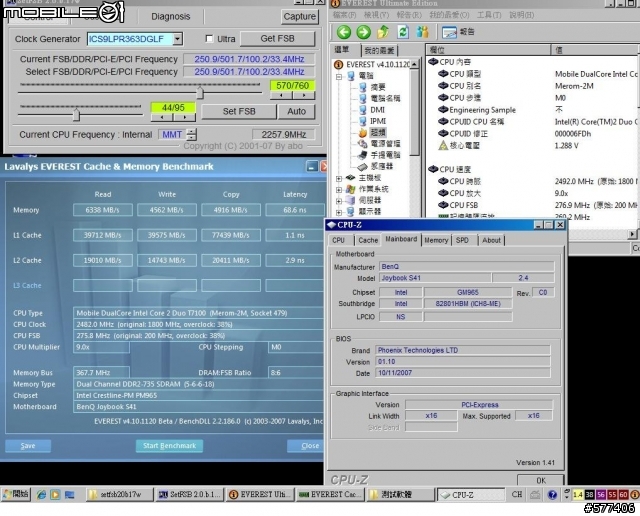Open the EVEREST report toolbar button

click(458, 32)
